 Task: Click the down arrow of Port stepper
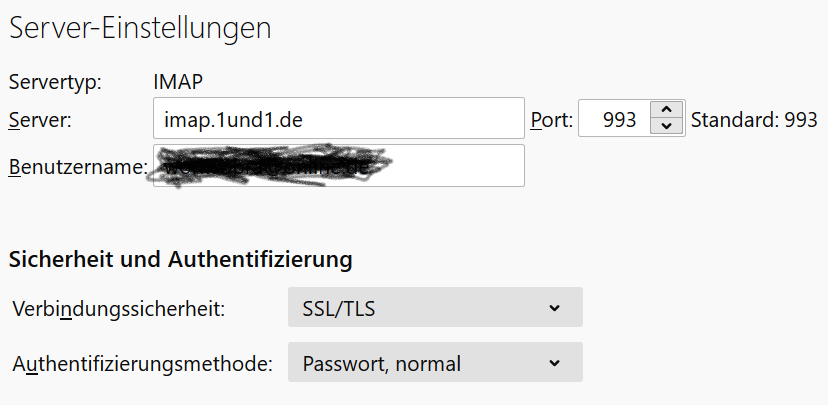(667, 126)
